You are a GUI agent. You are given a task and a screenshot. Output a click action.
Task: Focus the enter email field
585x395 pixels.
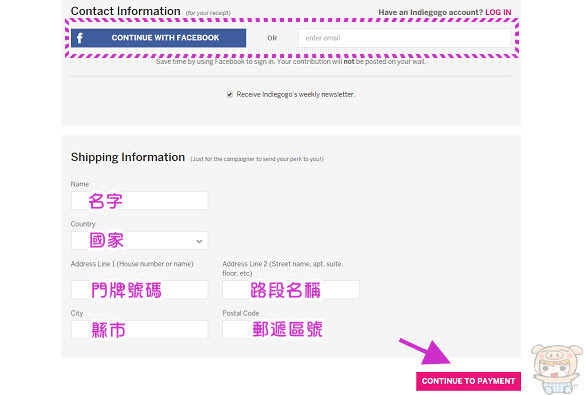tap(404, 38)
